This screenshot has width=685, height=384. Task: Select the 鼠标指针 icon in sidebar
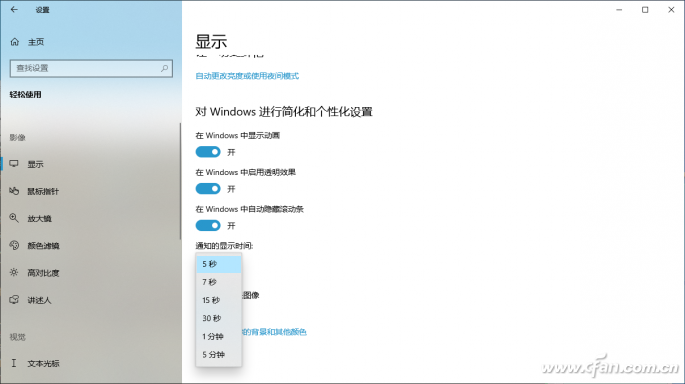click(x=14, y=191)
